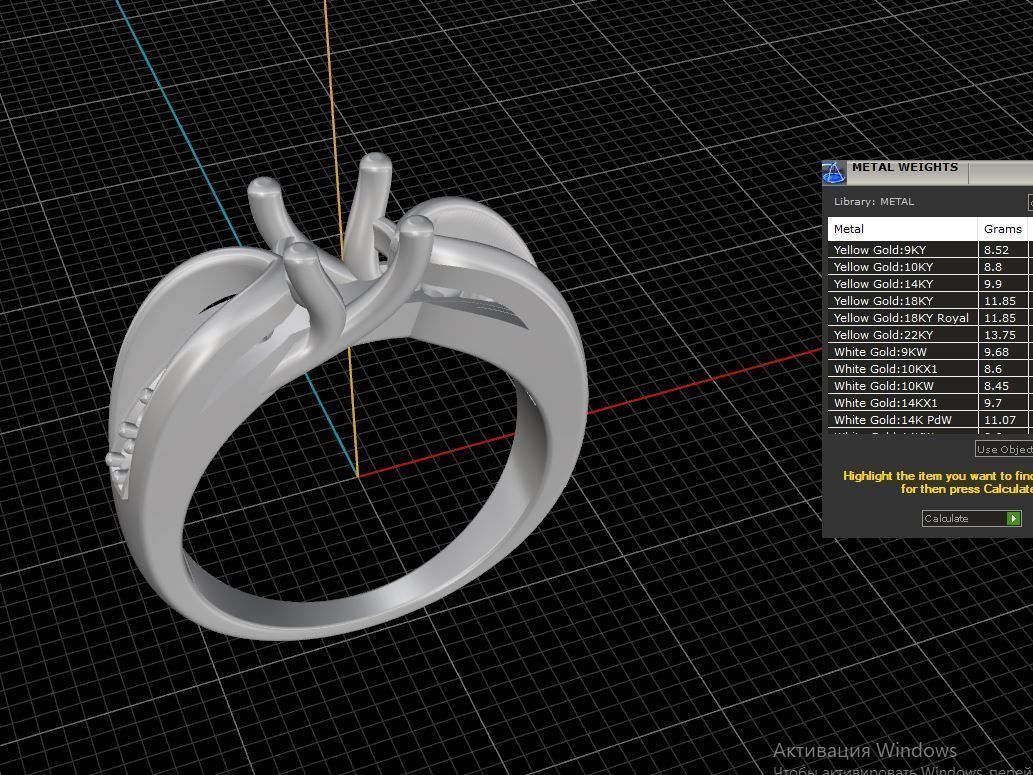Select the Yellow Gold:18KY row
Screen dimensions: 1033x775
point(930,301)
